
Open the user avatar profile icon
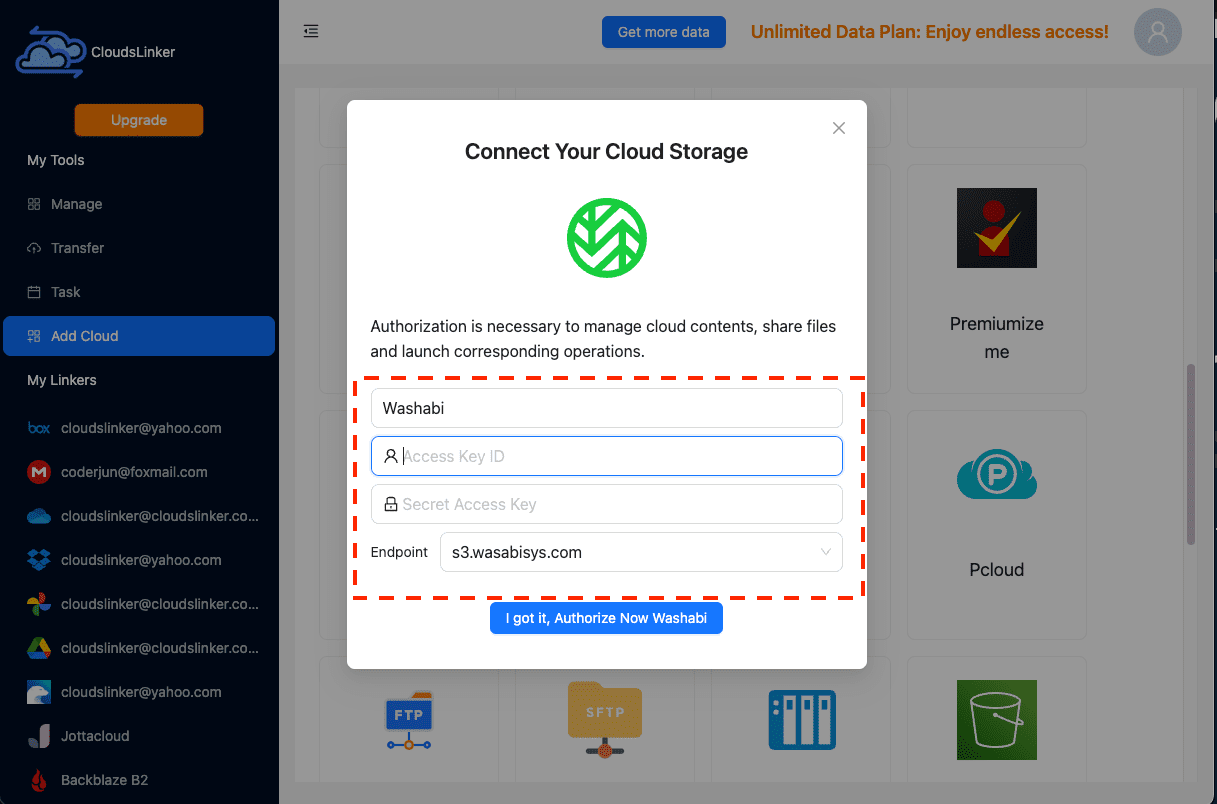[x=1158, y=32]
